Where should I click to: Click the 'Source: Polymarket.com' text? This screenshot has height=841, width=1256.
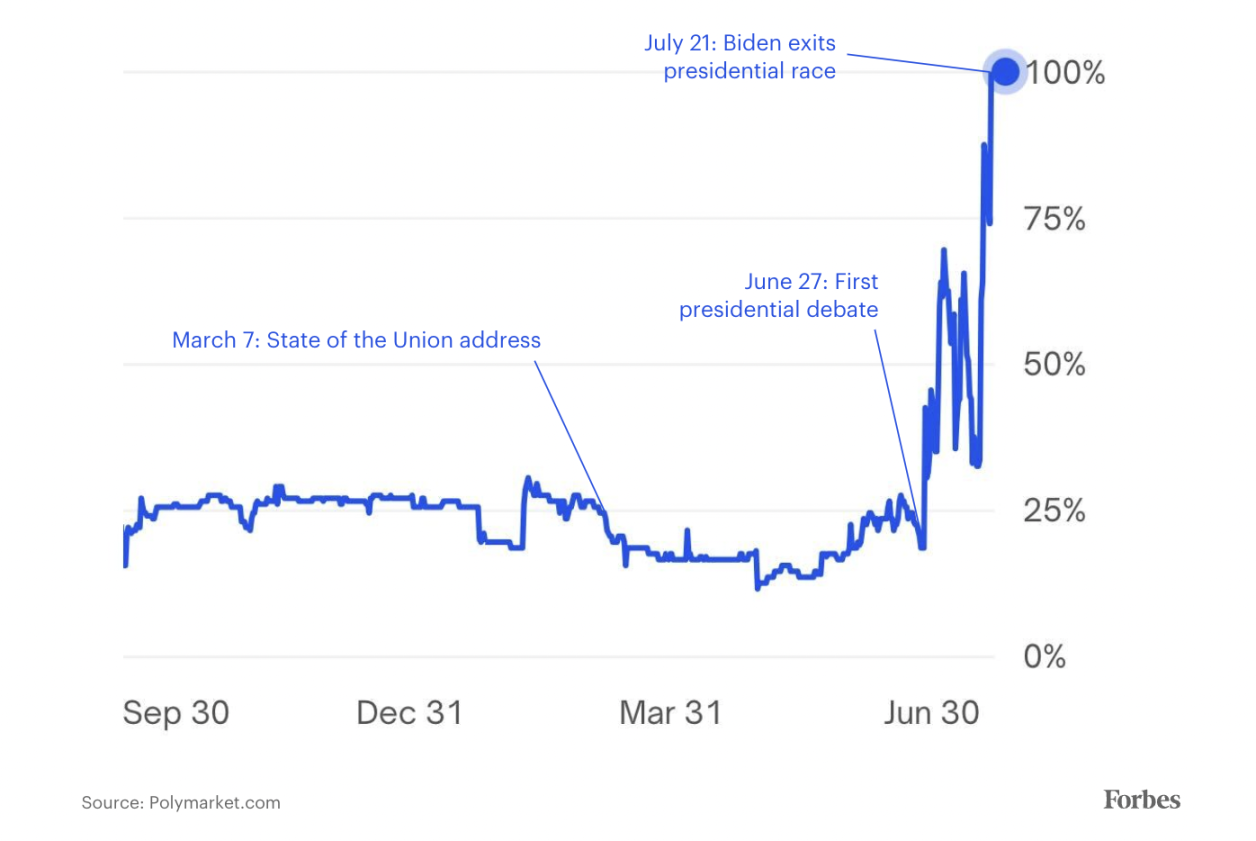(x=181, y=802)
